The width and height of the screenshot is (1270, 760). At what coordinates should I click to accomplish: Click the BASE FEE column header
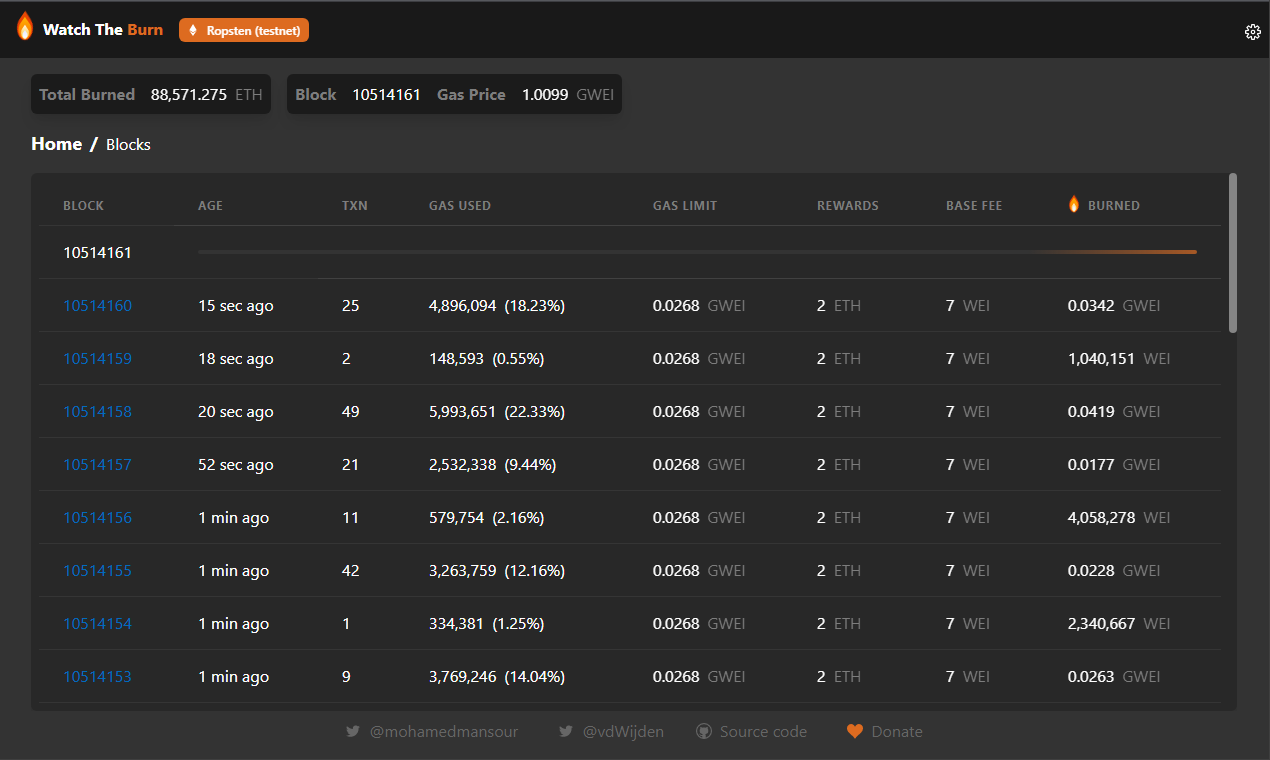[974, 205]
